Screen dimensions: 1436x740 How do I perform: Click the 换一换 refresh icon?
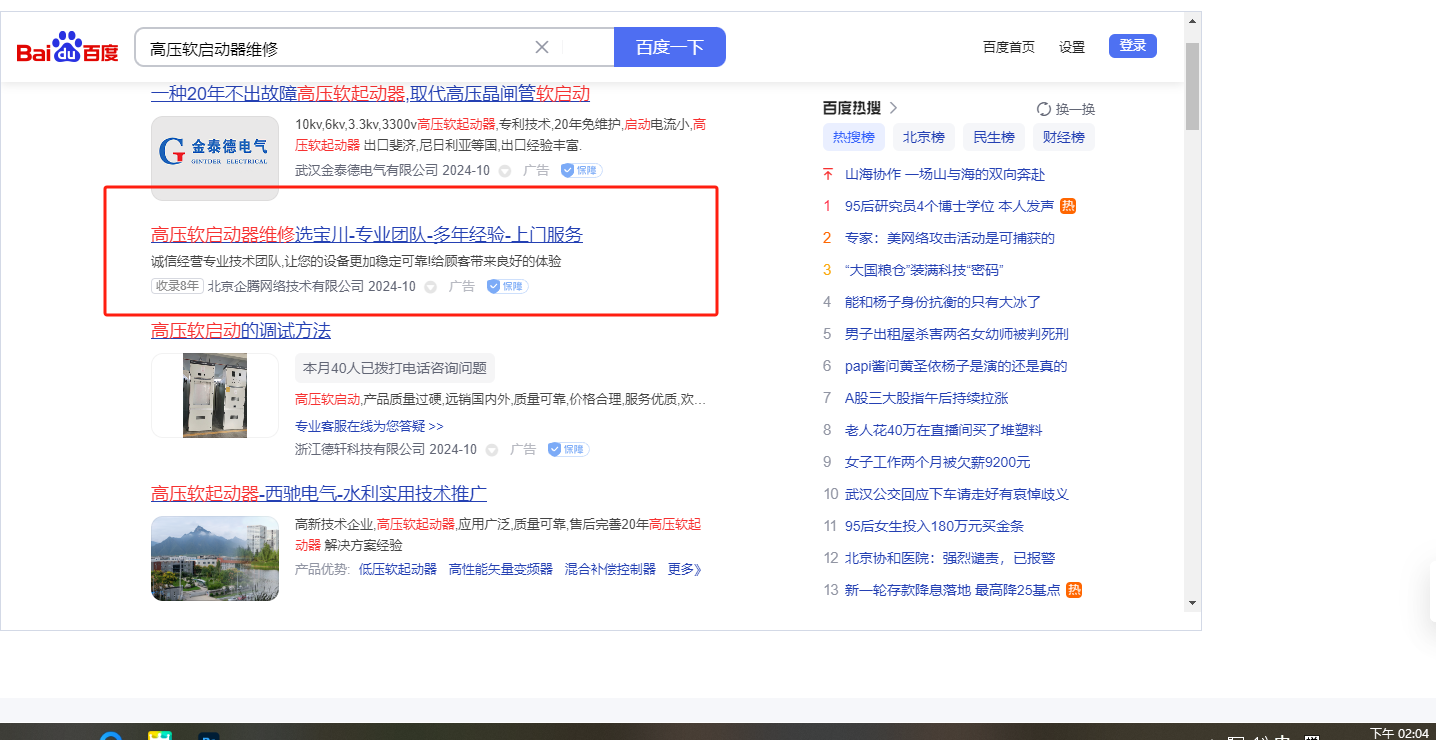(x=1044, y=109)
